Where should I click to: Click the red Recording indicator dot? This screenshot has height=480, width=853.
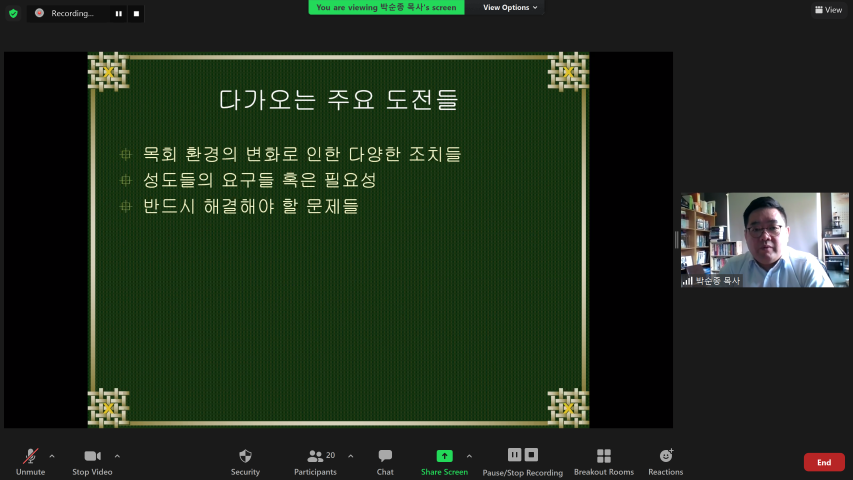pyautogui.click(x=39, y=13)
